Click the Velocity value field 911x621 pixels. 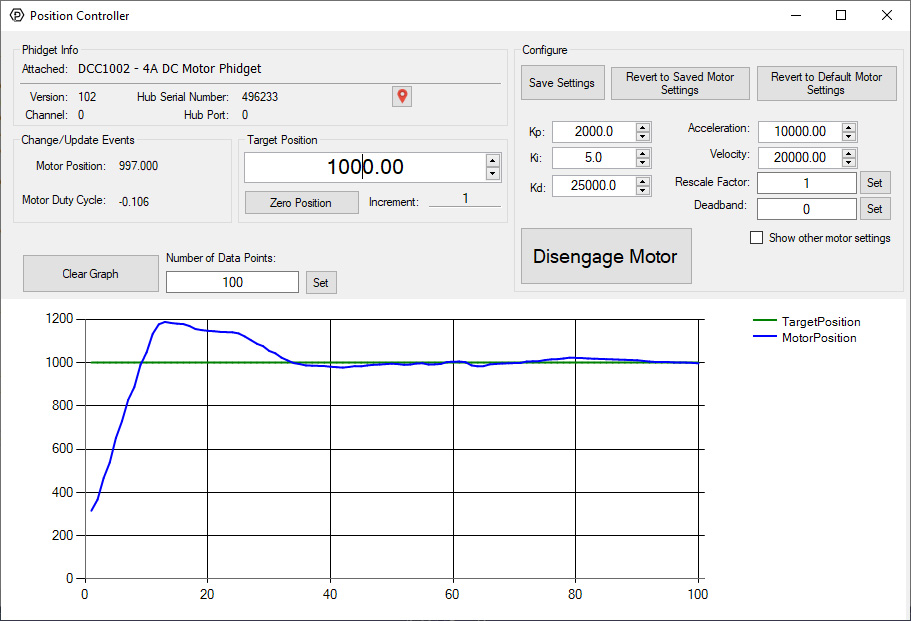point(800,158)
